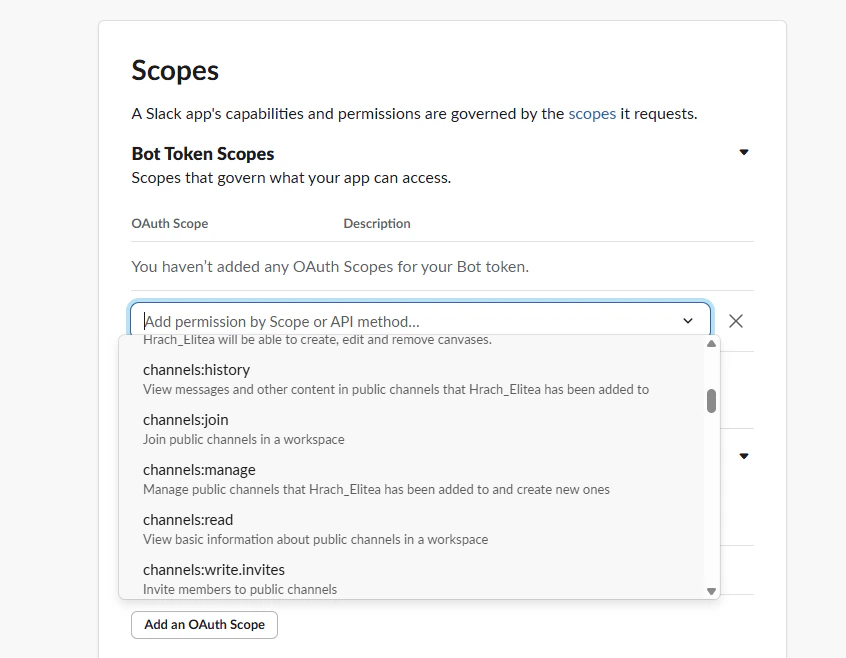Image resolution: width=846 pixels, height=658 pixels.
Task: Collapse the lower section arrow beside dropdown
Action: coord(743,456)
